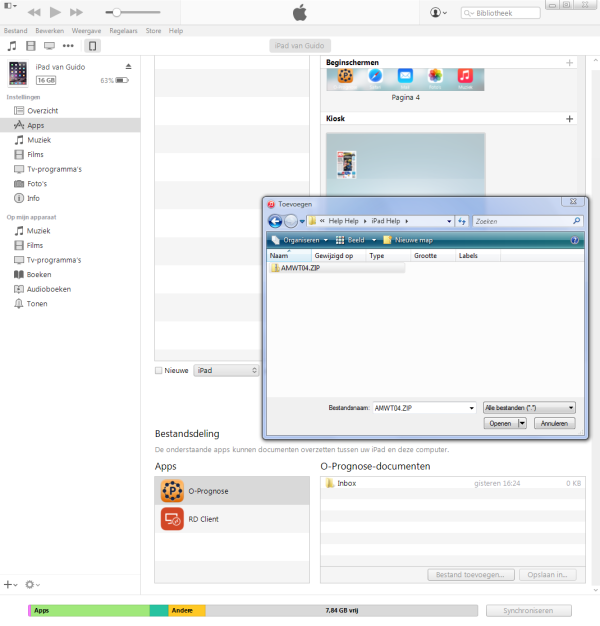
Task: Open the file type filter Alle bestanden
Action: click(529, 408)
